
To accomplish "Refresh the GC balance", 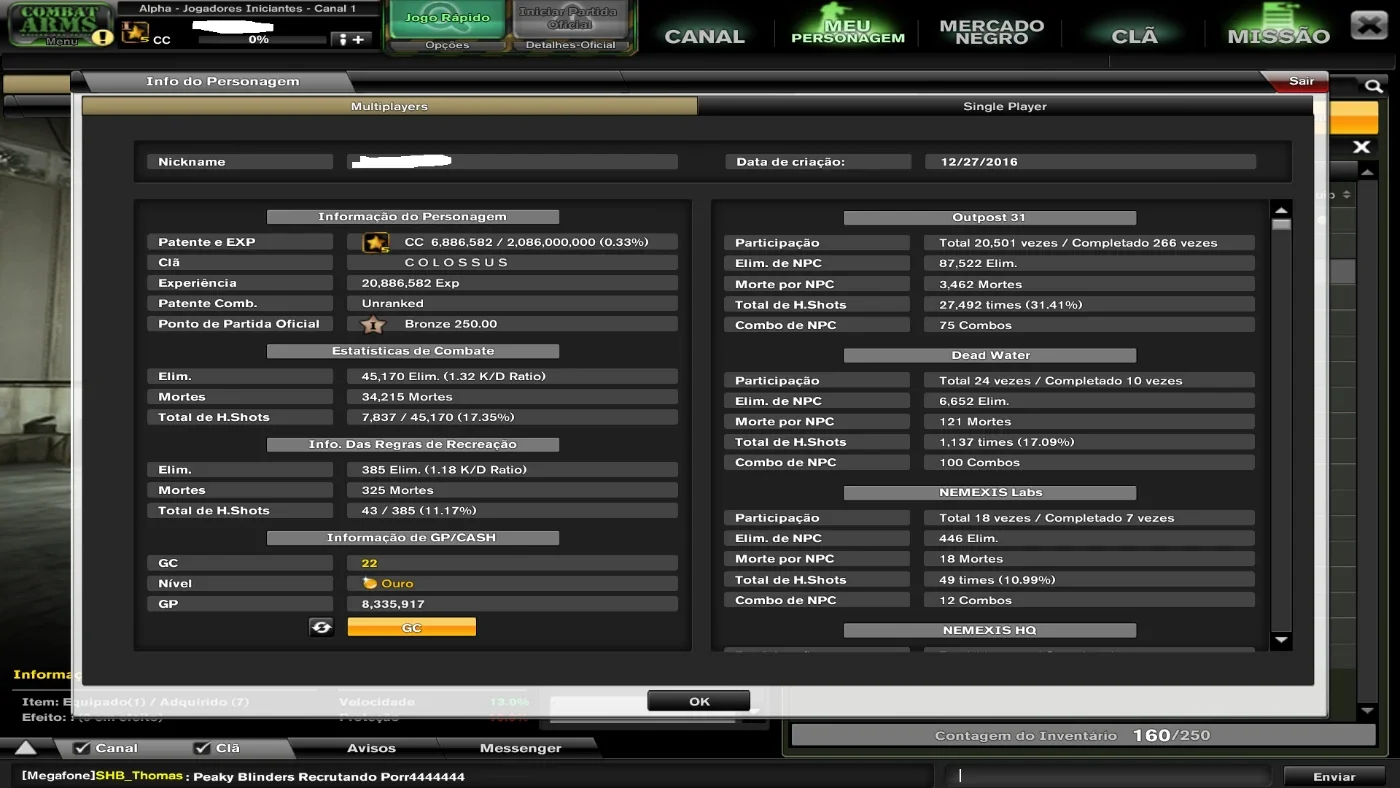I will pyautogui.click(x=321, y=627).
